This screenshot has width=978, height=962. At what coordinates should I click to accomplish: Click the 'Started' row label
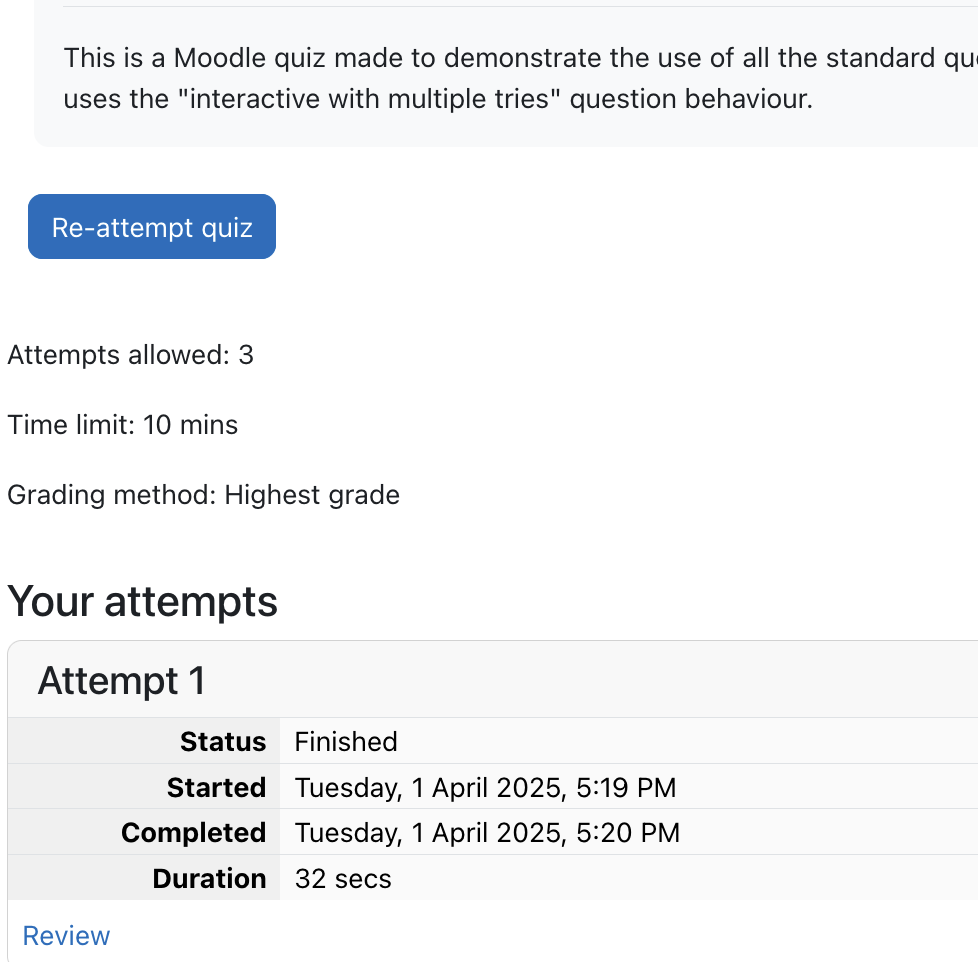click(216, 787)
